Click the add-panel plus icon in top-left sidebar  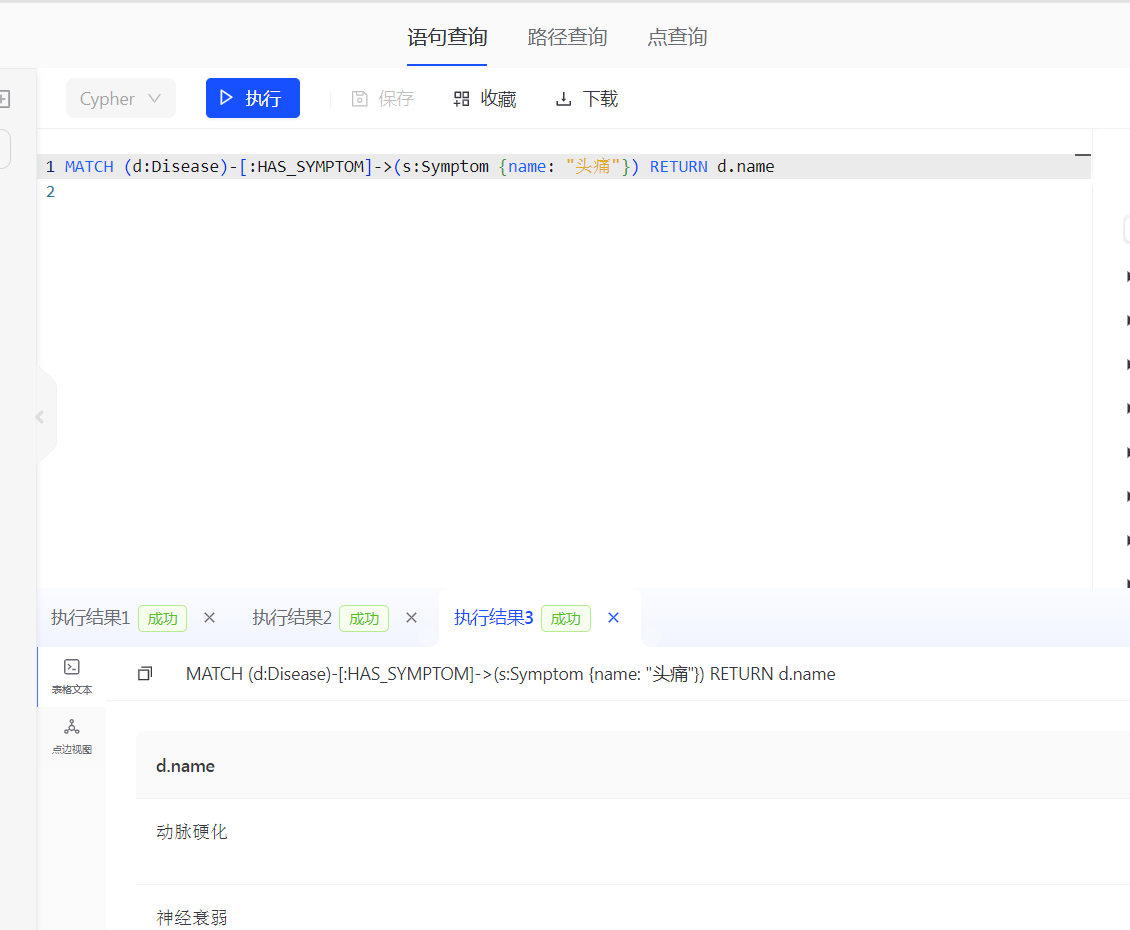click(x=3, y=98)
